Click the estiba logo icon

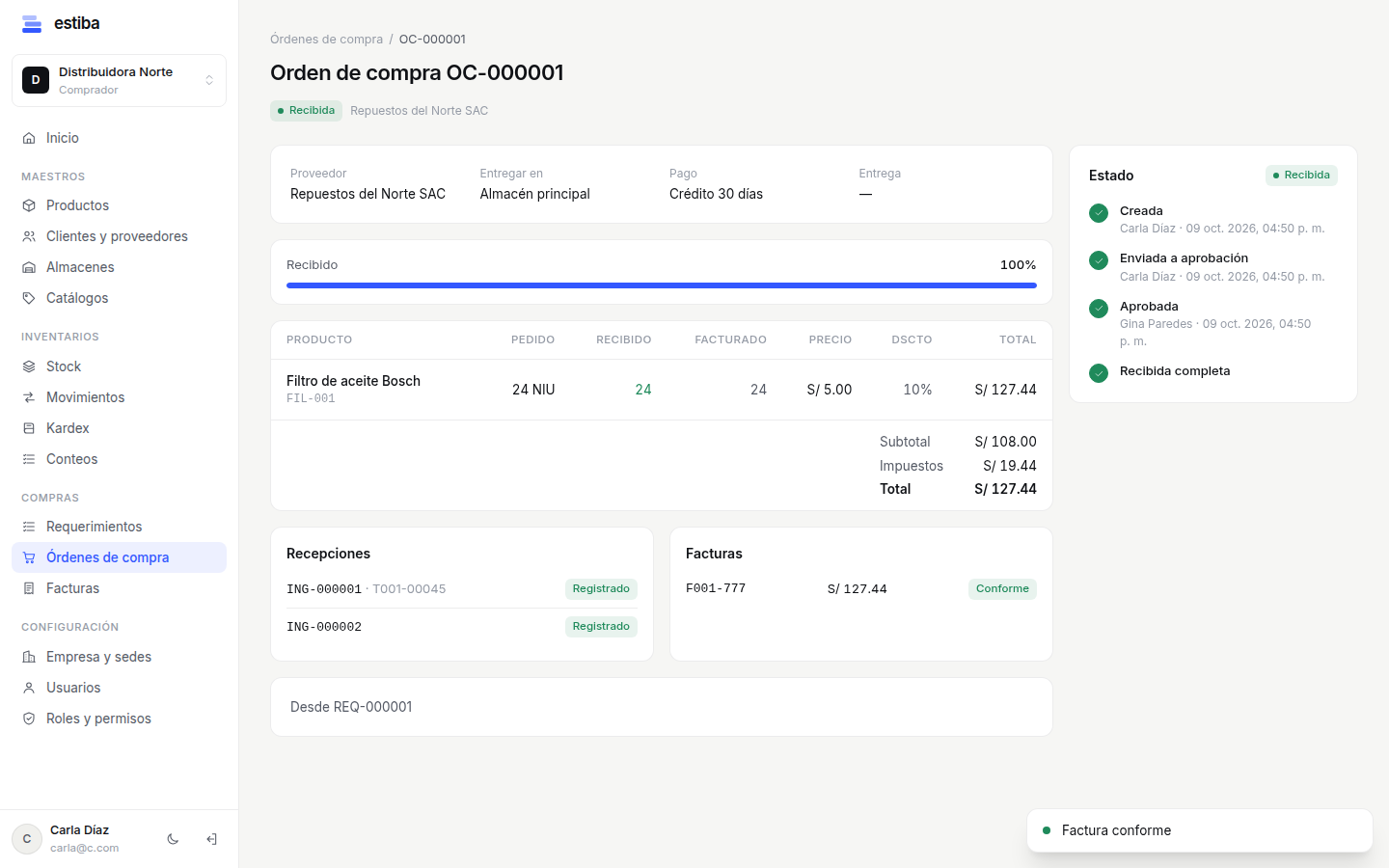coord(32,24)
